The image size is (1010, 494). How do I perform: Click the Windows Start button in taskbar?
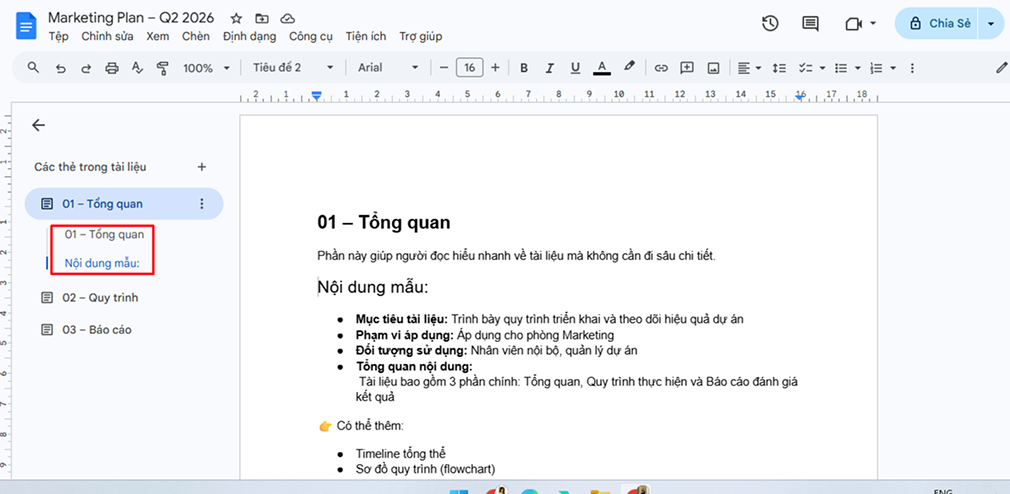[x=459, y=490]
